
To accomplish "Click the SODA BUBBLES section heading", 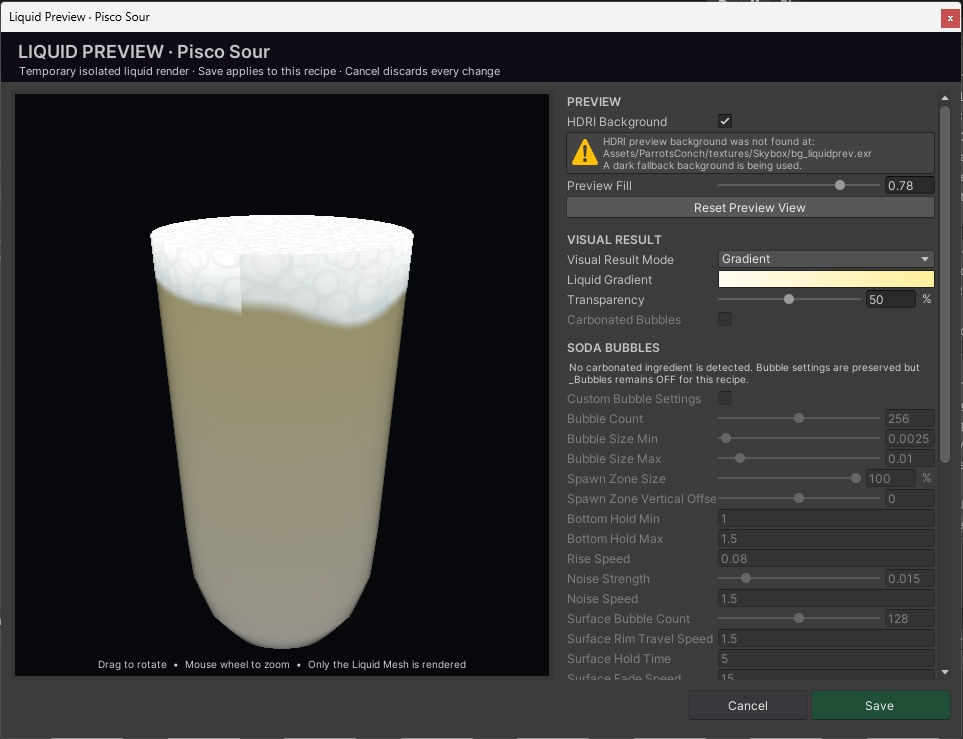I will 613,348.
